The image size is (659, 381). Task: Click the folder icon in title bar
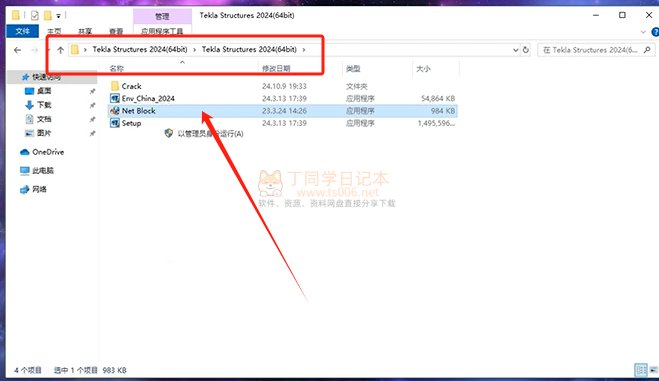[x=16, y=16]
